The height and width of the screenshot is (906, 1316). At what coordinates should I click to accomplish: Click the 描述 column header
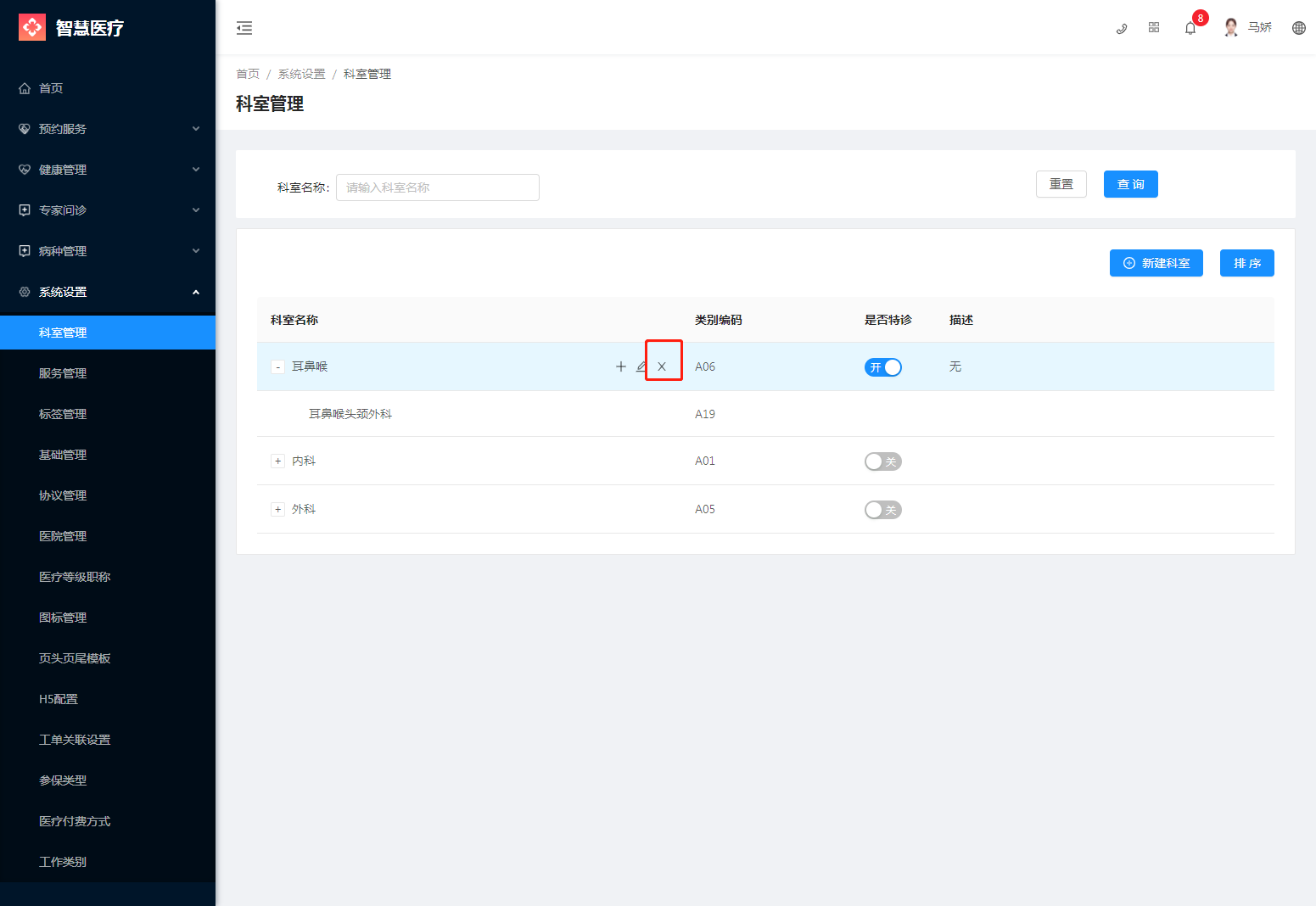[x=961, y=320]
